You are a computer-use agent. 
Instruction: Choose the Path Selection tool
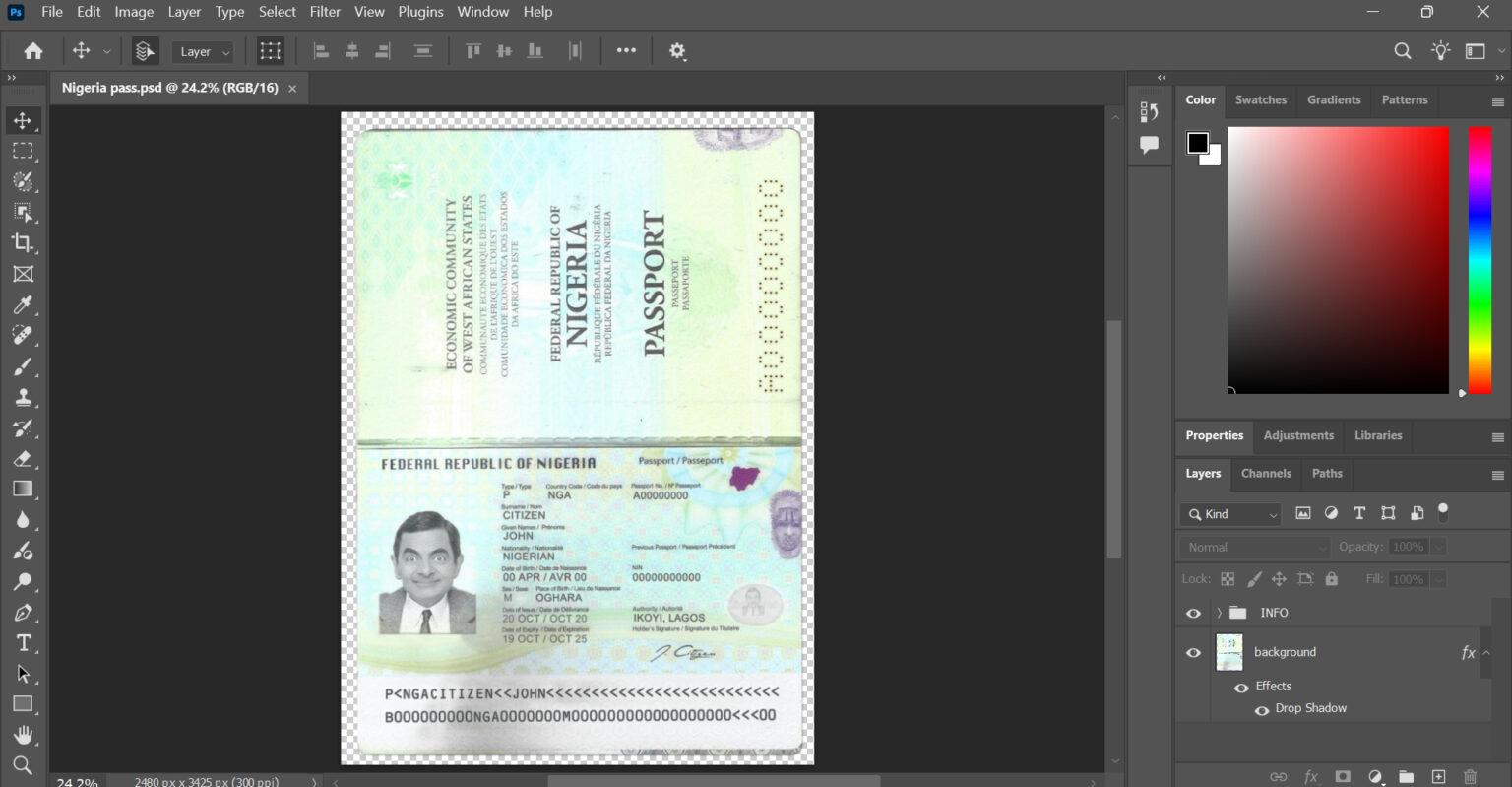[x=23, y=674]
